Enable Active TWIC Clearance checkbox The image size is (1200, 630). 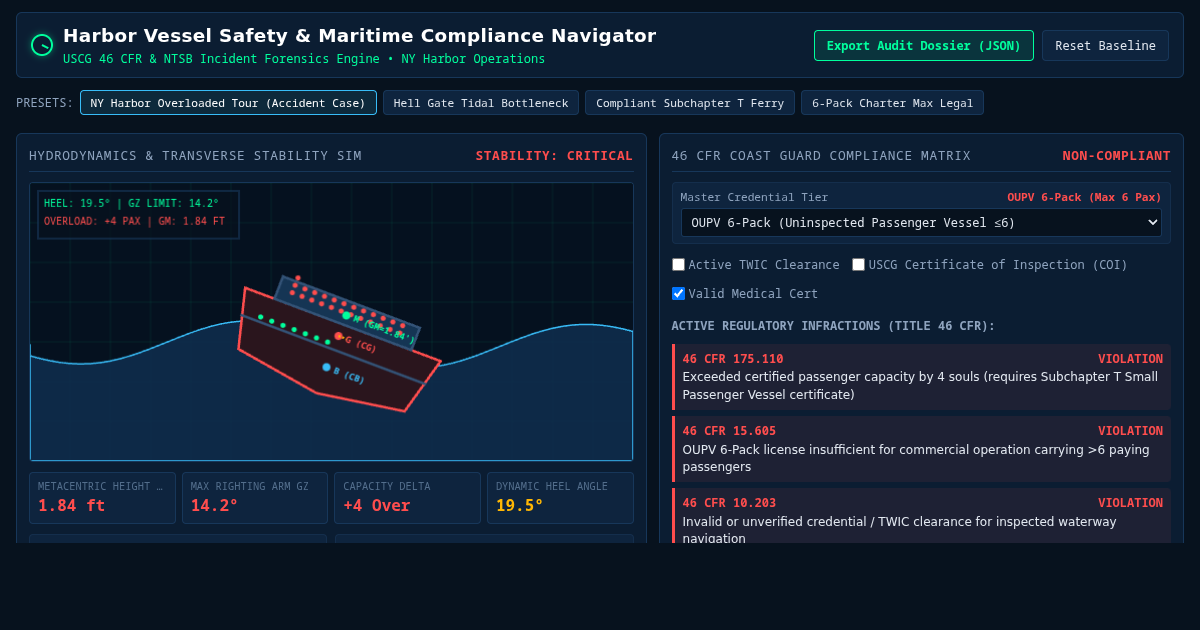678,265
